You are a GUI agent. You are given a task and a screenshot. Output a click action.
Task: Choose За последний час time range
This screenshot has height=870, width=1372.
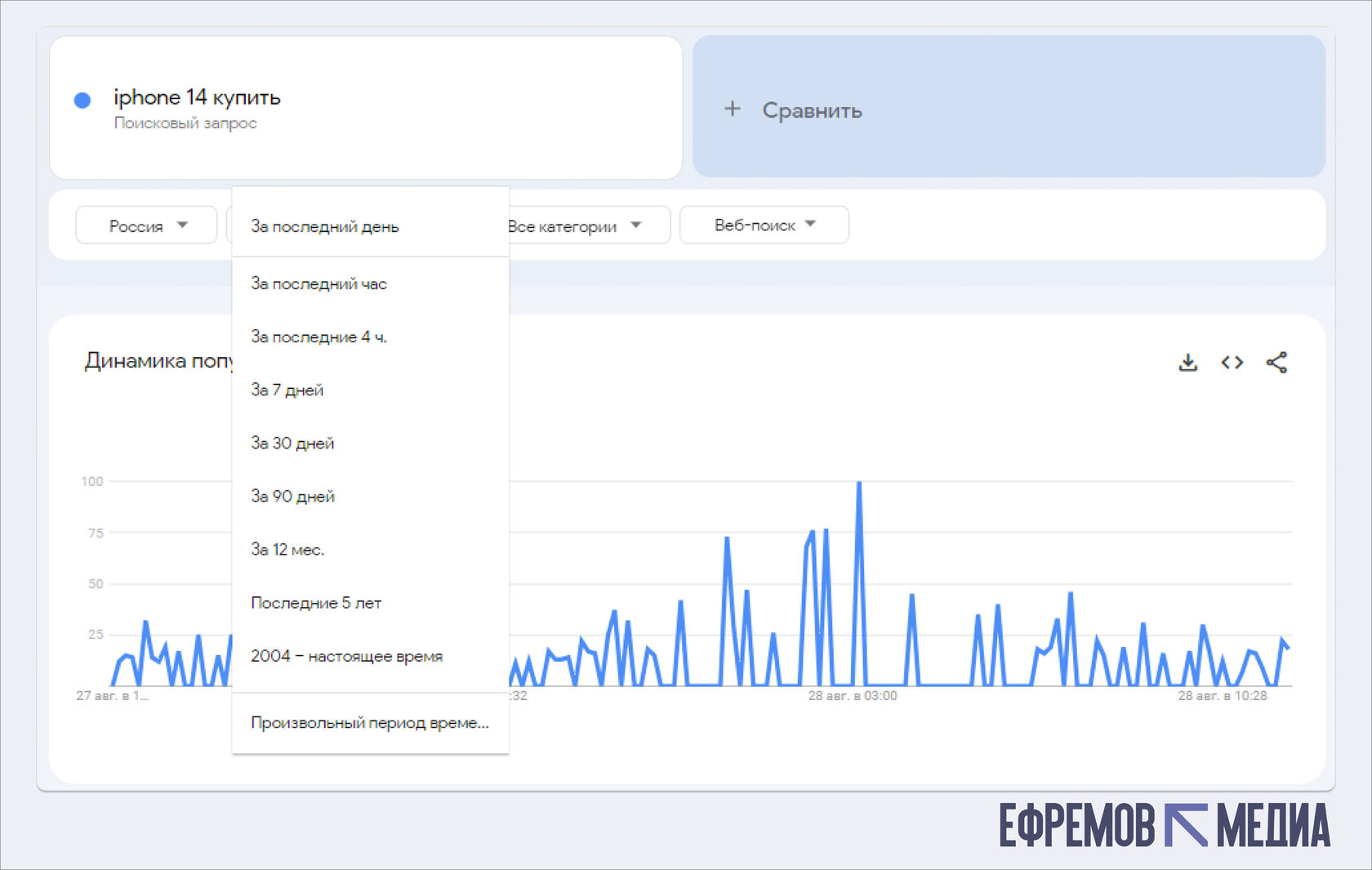coord(371,283)
